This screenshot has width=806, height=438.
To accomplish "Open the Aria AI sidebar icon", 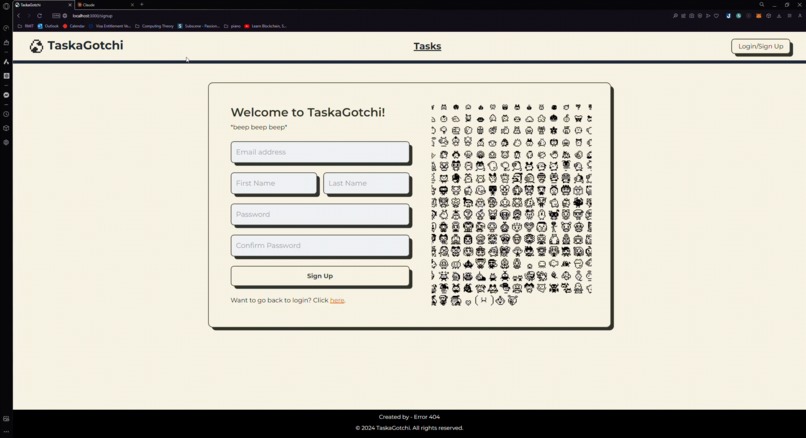I will pyautogui.click(x=6, y=62).
